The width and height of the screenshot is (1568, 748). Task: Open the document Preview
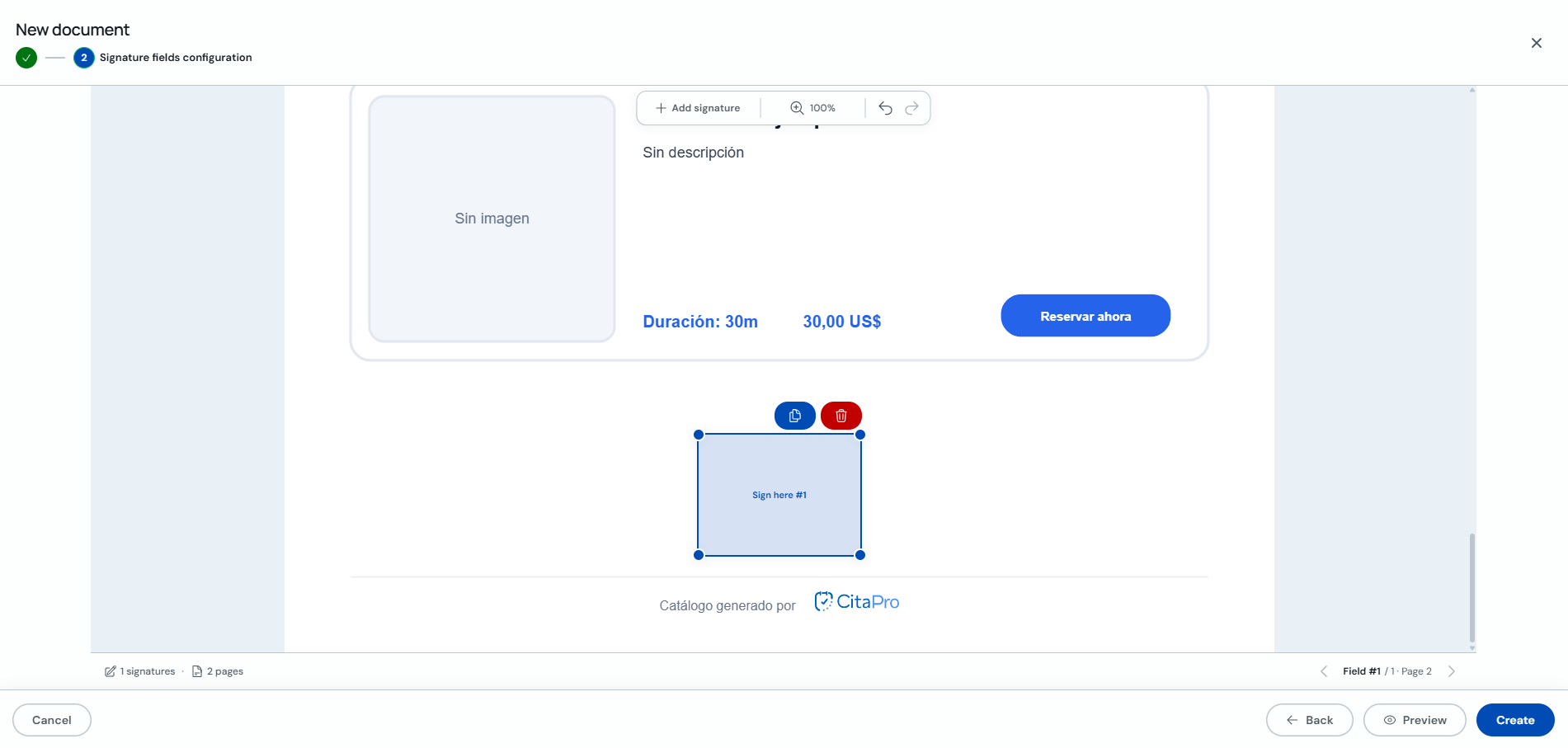pos(1415,720)
